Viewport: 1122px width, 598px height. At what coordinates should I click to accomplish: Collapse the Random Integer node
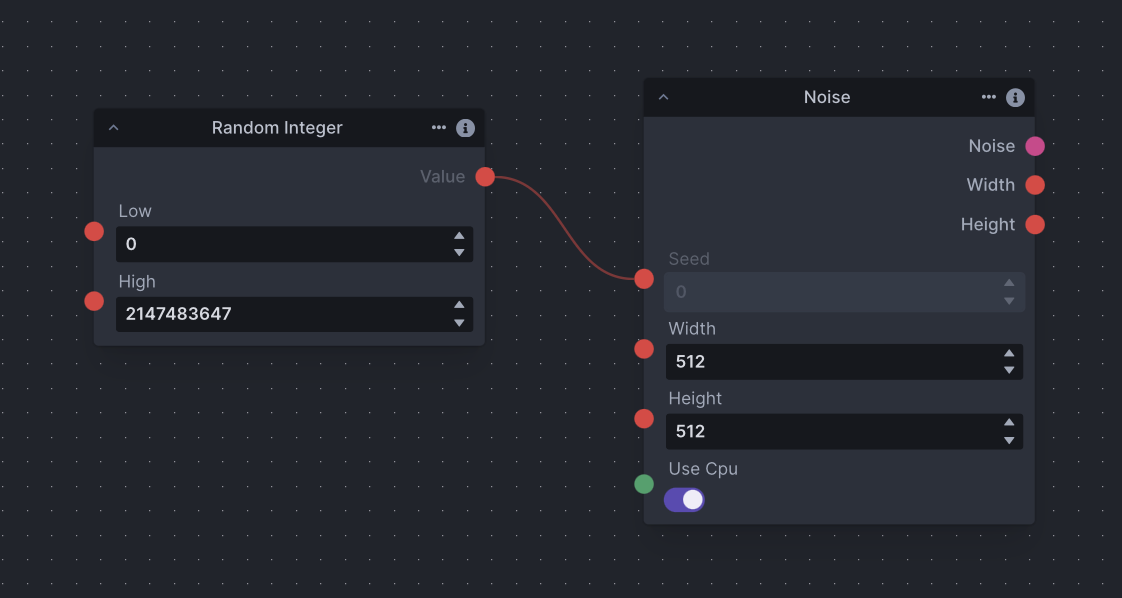tap(113, 128)
